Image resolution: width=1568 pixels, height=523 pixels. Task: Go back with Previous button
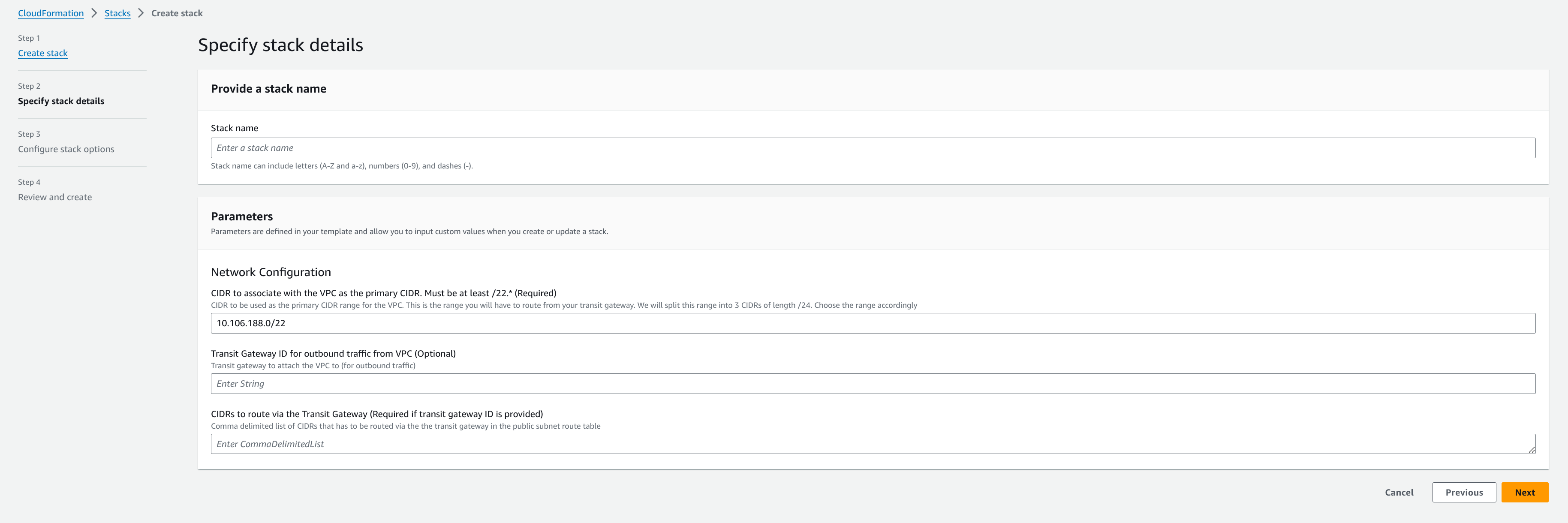click(x=1463, y=493)
